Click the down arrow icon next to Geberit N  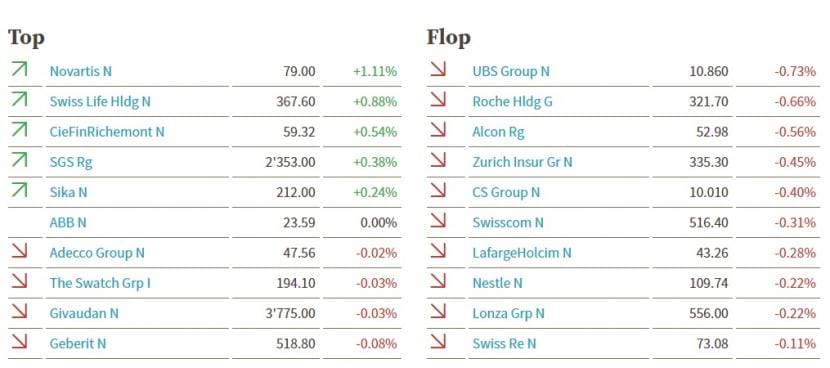(x=19, y=341)
